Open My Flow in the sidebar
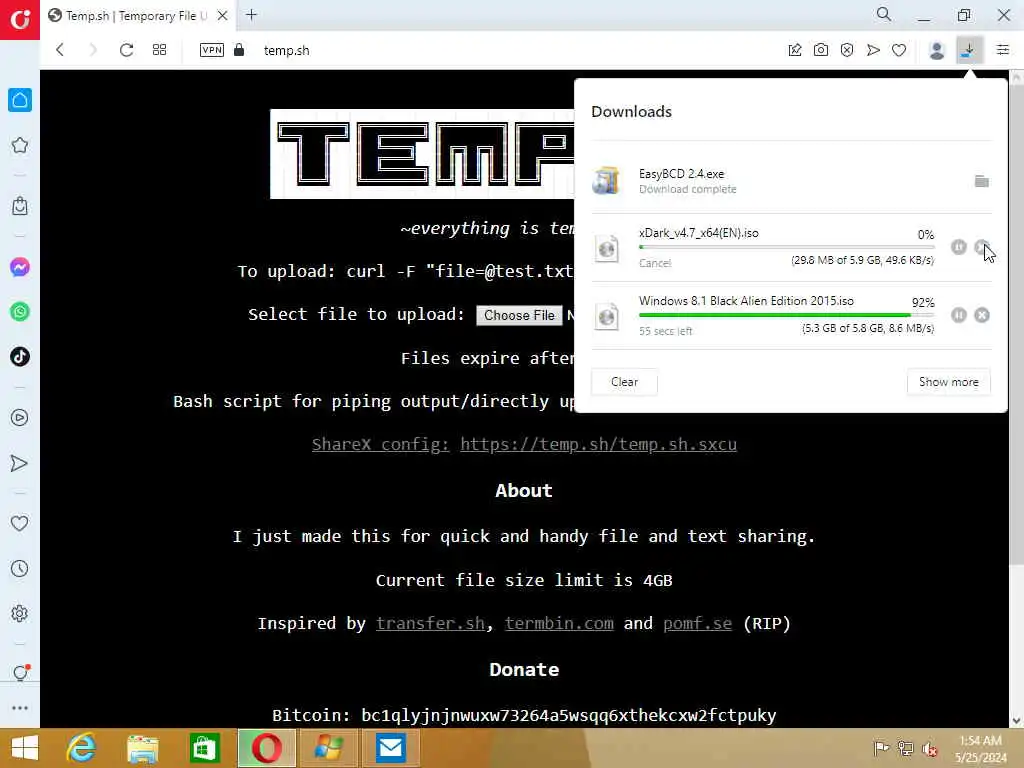1024x768 pixels. coord(20,463)
